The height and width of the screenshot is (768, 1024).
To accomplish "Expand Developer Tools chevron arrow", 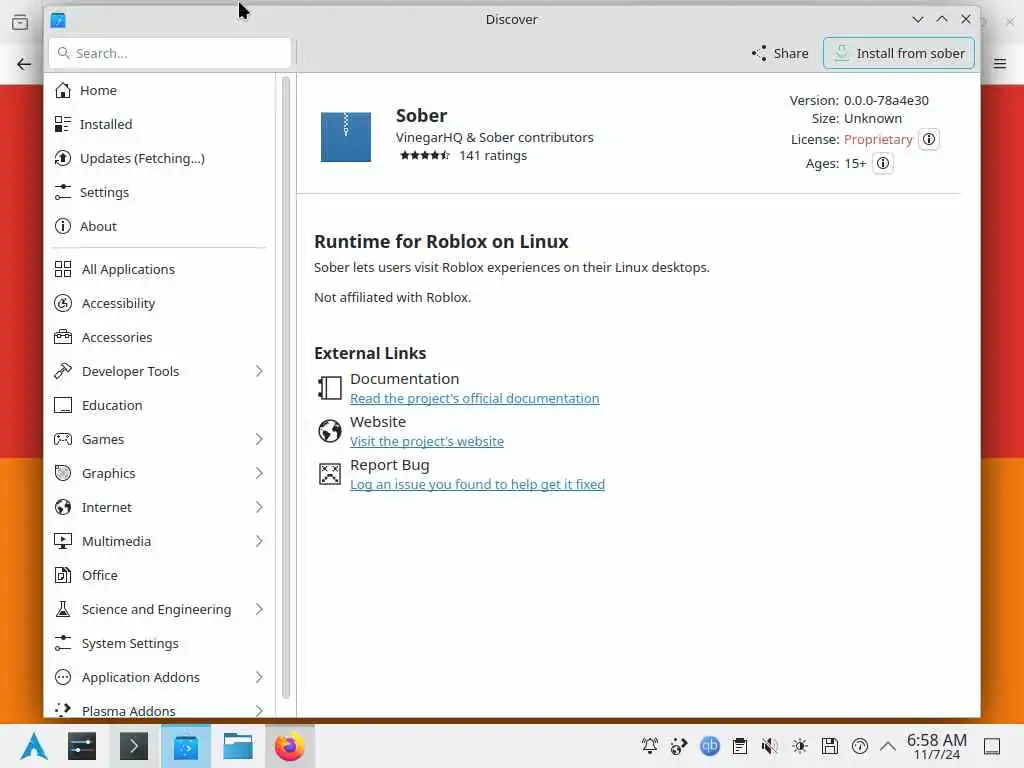I will click(259, 371).
